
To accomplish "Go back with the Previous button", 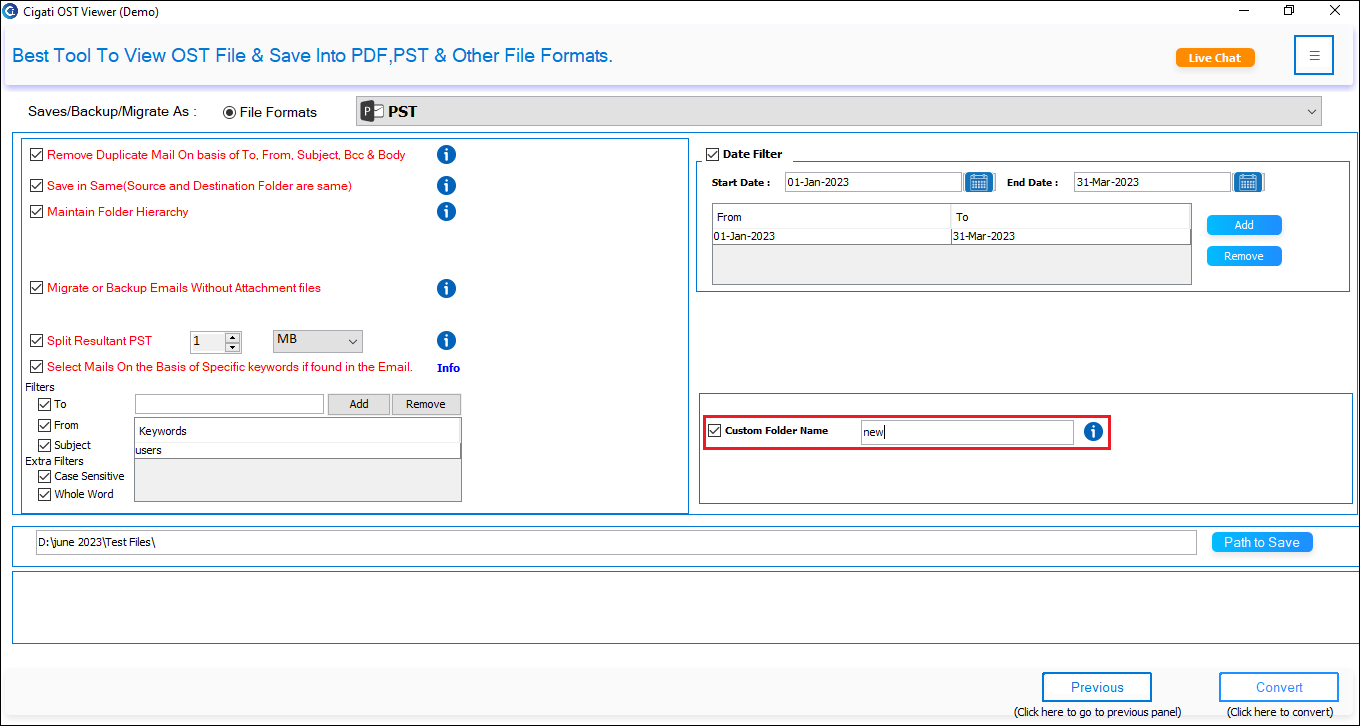I will (x=1097, y=687).
